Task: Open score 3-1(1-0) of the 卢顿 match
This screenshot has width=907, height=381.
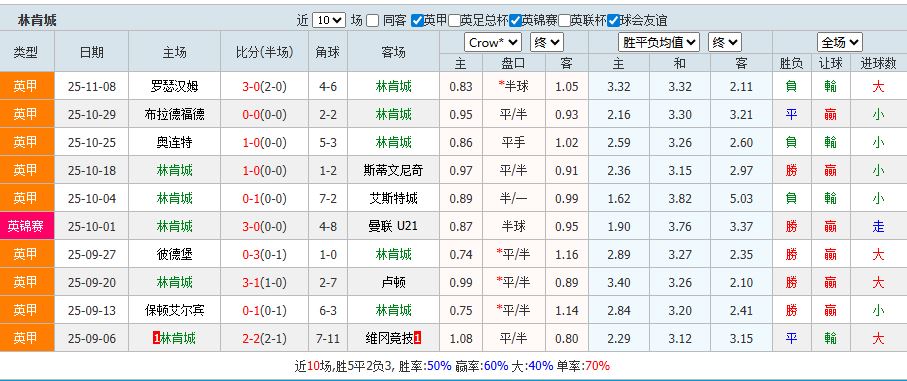Action: 264,282
